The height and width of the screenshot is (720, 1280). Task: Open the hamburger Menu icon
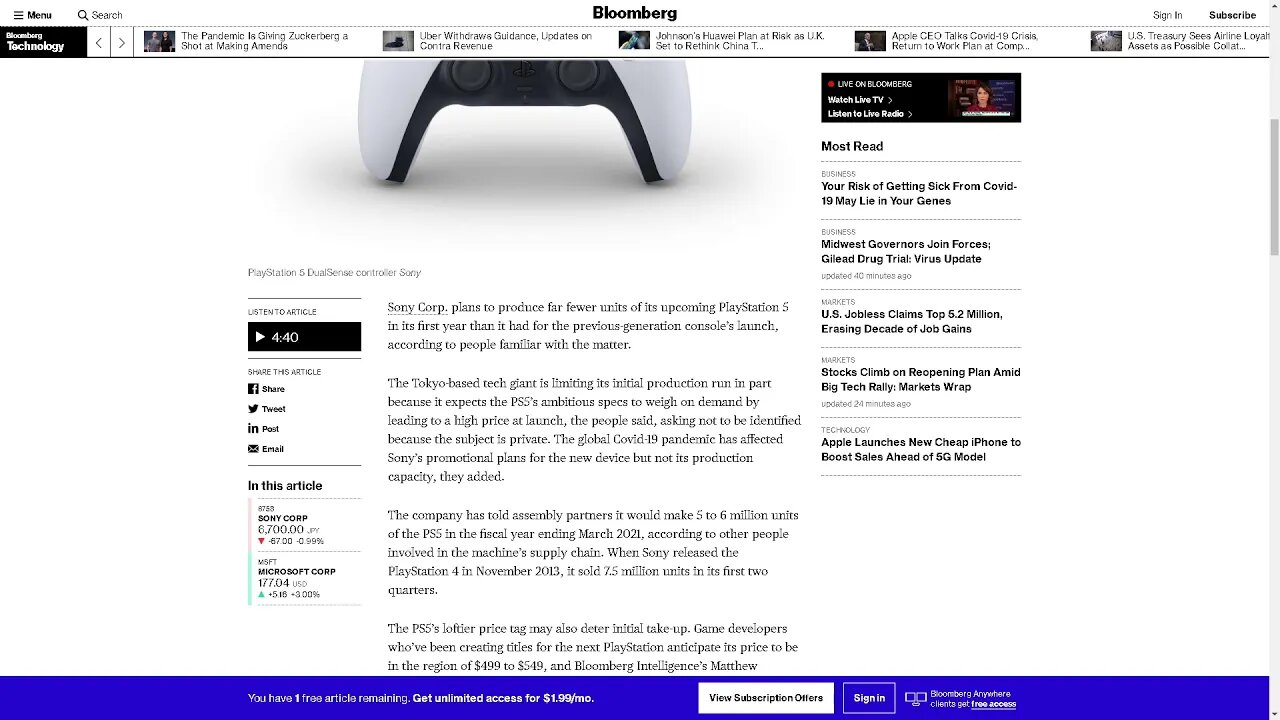[x=19, y=15]
